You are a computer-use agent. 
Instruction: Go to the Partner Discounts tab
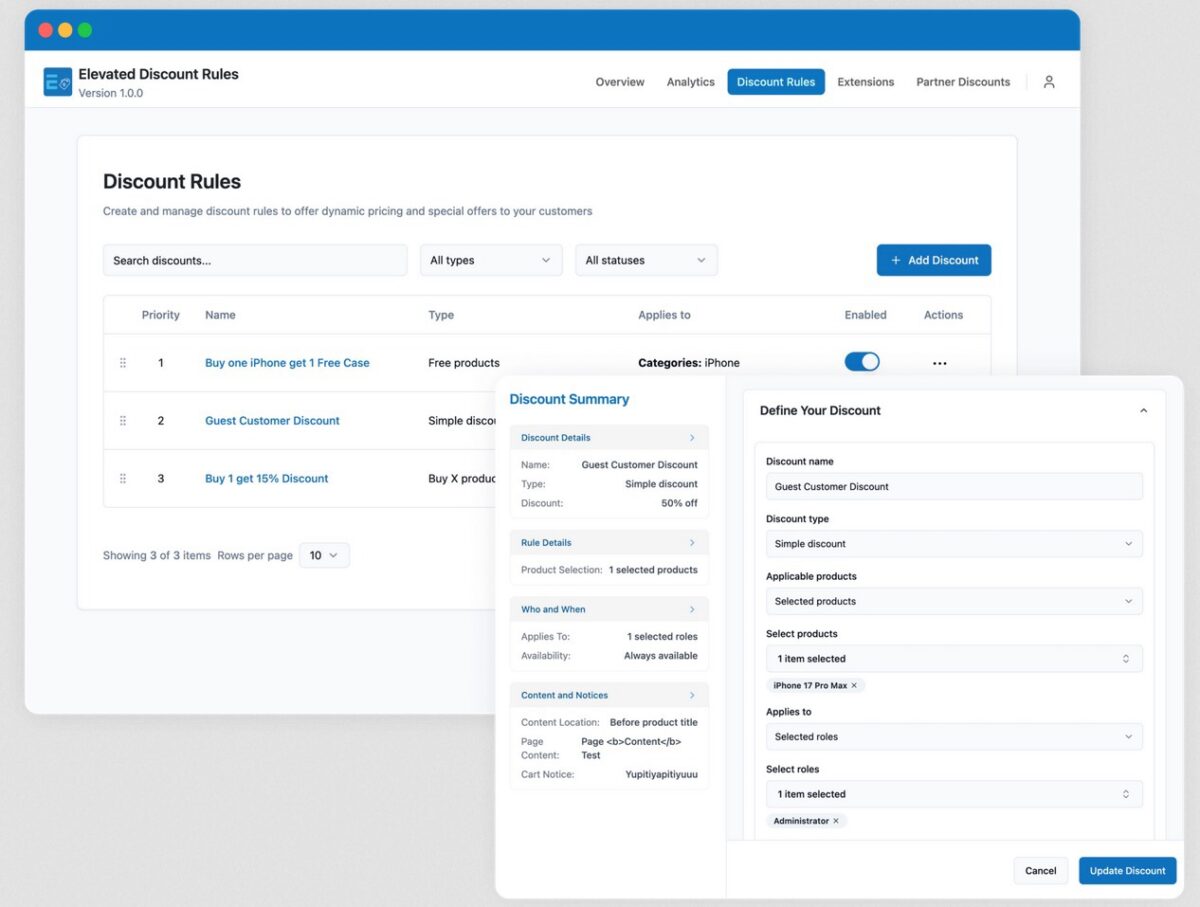963,82
